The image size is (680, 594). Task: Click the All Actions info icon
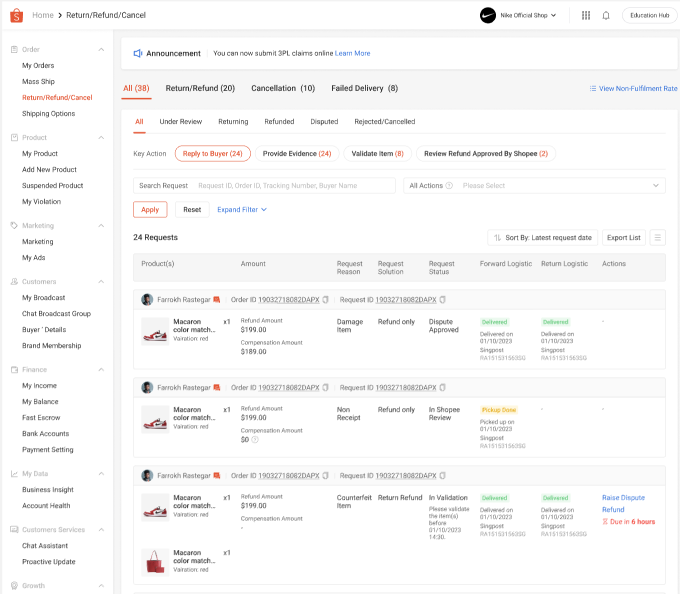(449, 185)
